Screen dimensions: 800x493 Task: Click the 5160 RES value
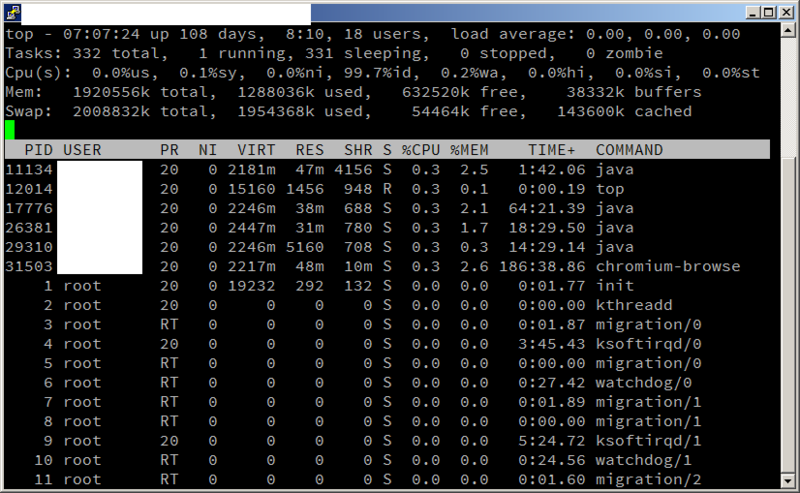pyautogui.click(x=305, y=247)
